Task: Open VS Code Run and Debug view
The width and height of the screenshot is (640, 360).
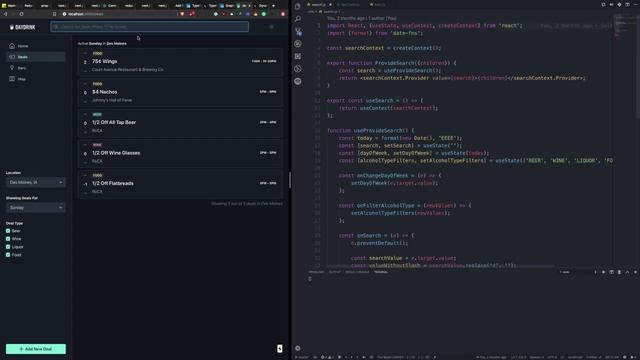Action: (x=298, y=44)
